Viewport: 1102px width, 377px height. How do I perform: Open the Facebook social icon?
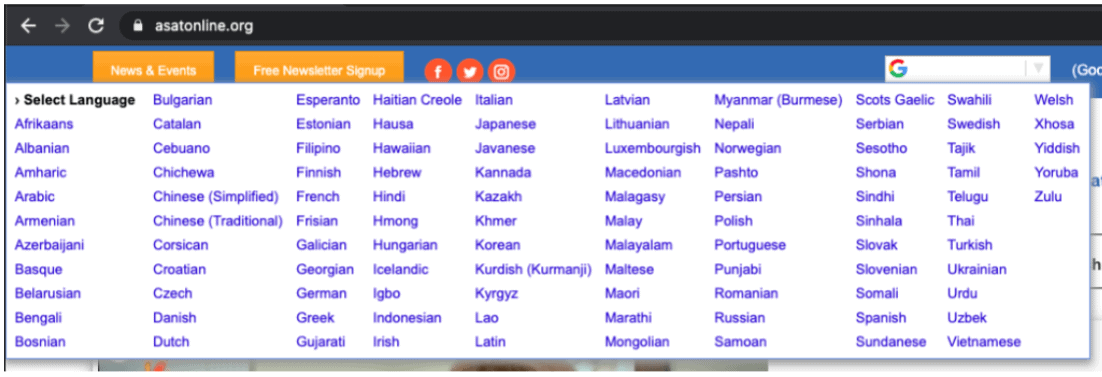[438, 71]
